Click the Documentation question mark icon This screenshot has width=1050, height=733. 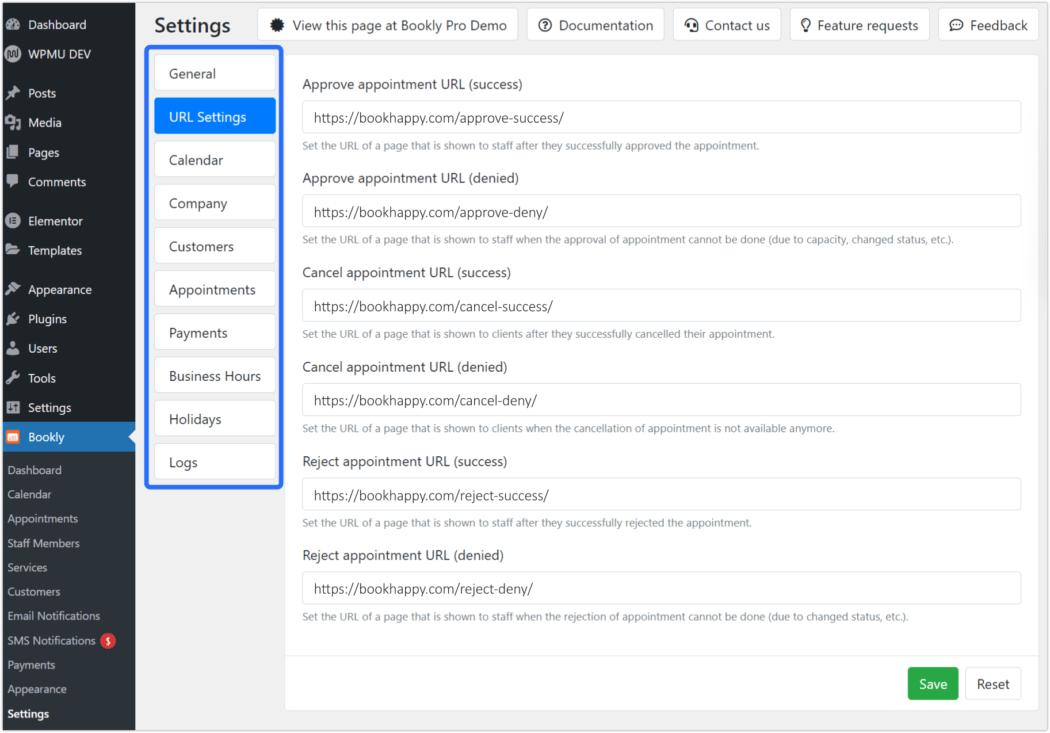point(545,25)
